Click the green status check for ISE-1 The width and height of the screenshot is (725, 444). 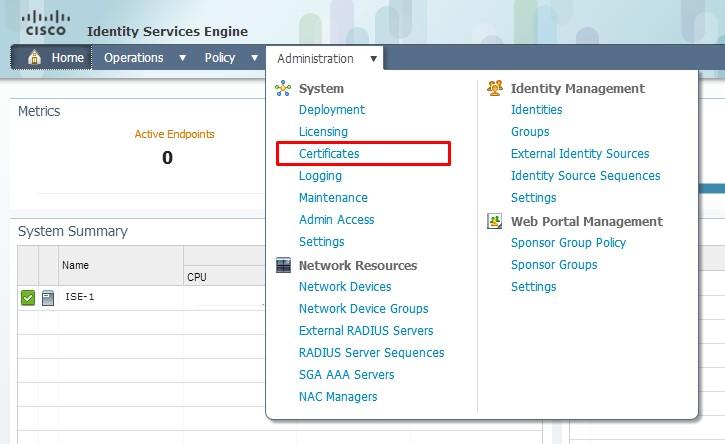click(28, 297)
